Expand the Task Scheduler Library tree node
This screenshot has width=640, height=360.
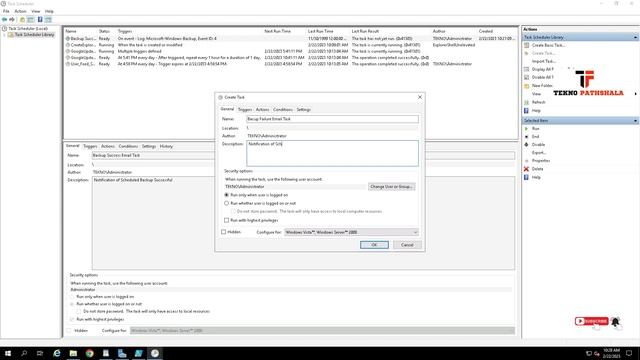4,35
